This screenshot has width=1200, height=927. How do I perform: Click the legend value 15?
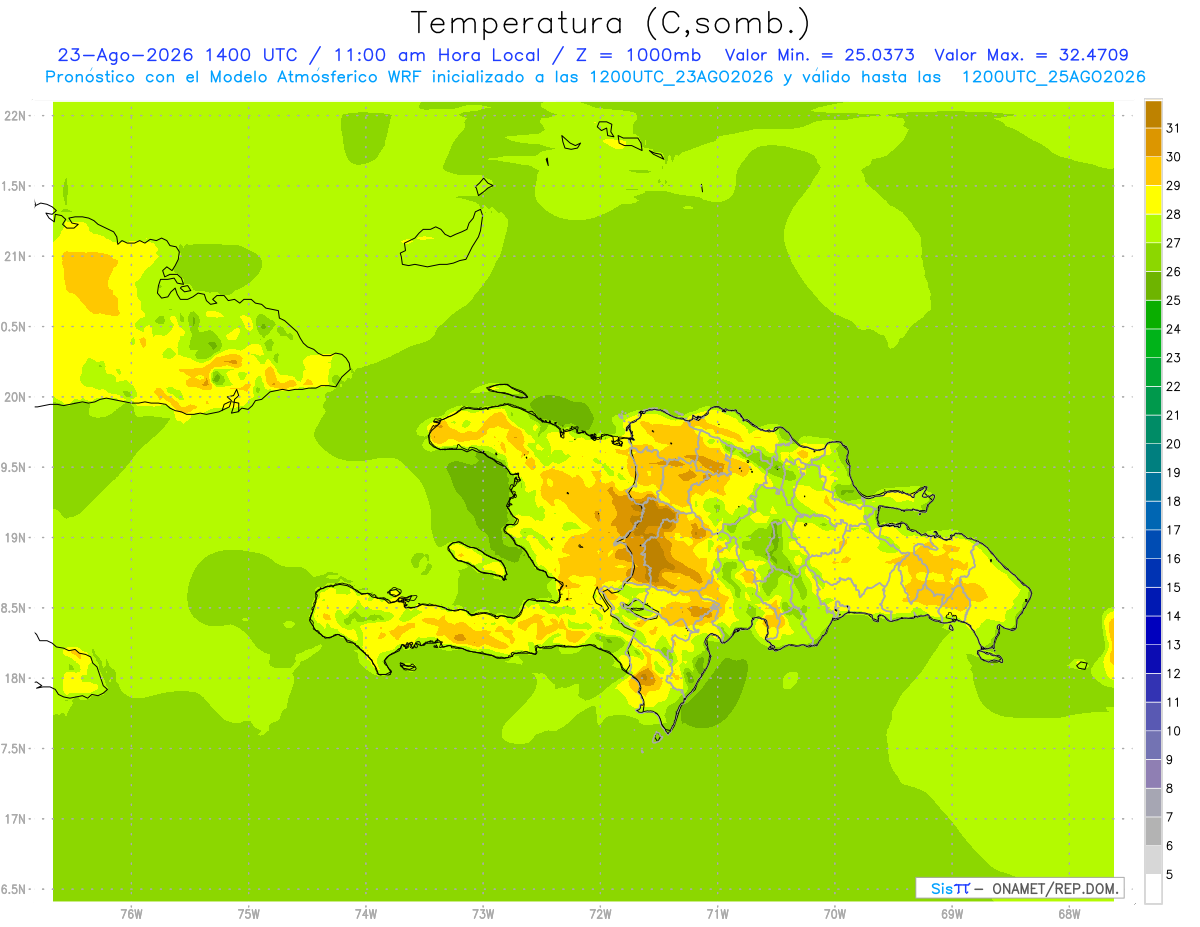click(1174, 588)
